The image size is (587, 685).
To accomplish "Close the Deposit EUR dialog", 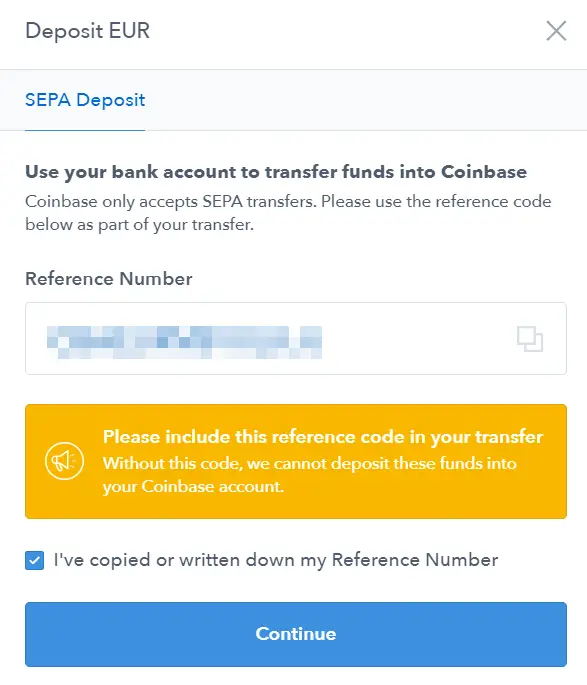I will [x=556, y=31].
